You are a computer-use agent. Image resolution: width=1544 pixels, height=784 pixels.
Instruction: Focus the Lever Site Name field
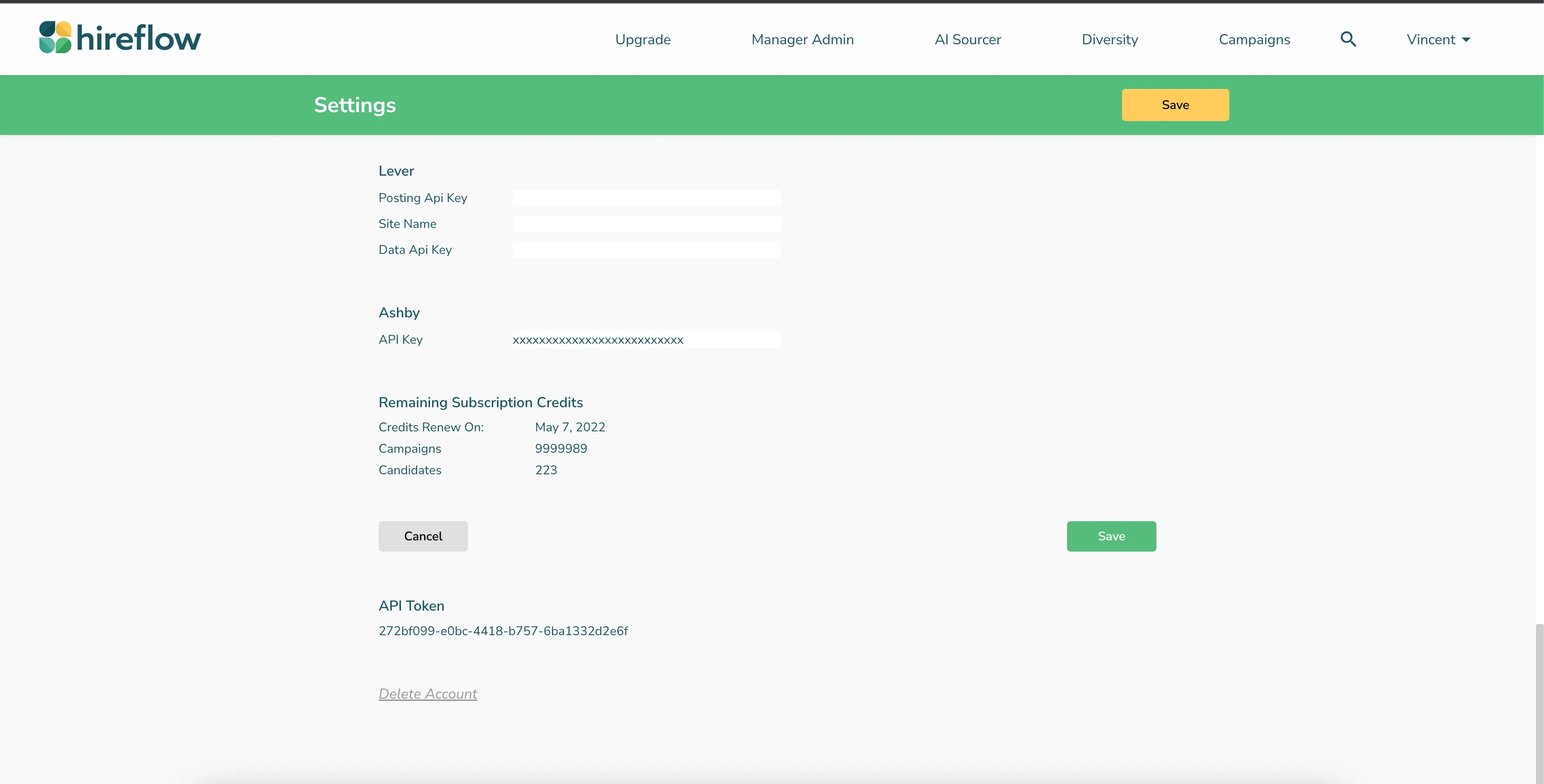point(646,223)
